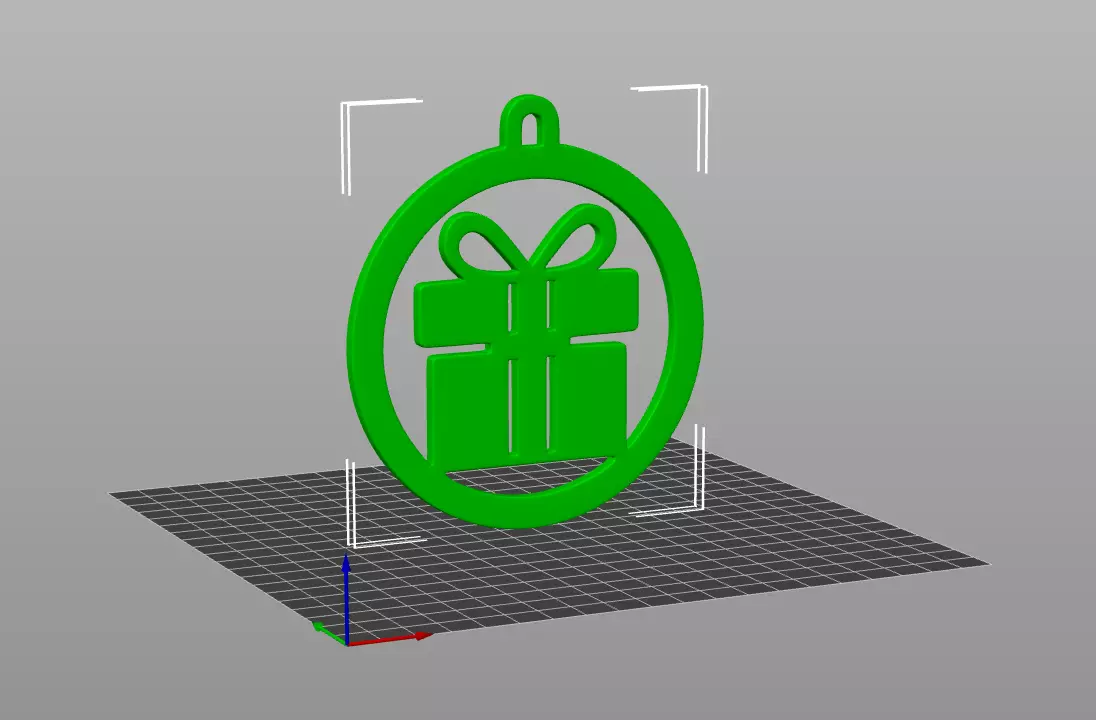Click the red X axis arrow
The image size is (1096, 720).
click(x=391, y=639)
